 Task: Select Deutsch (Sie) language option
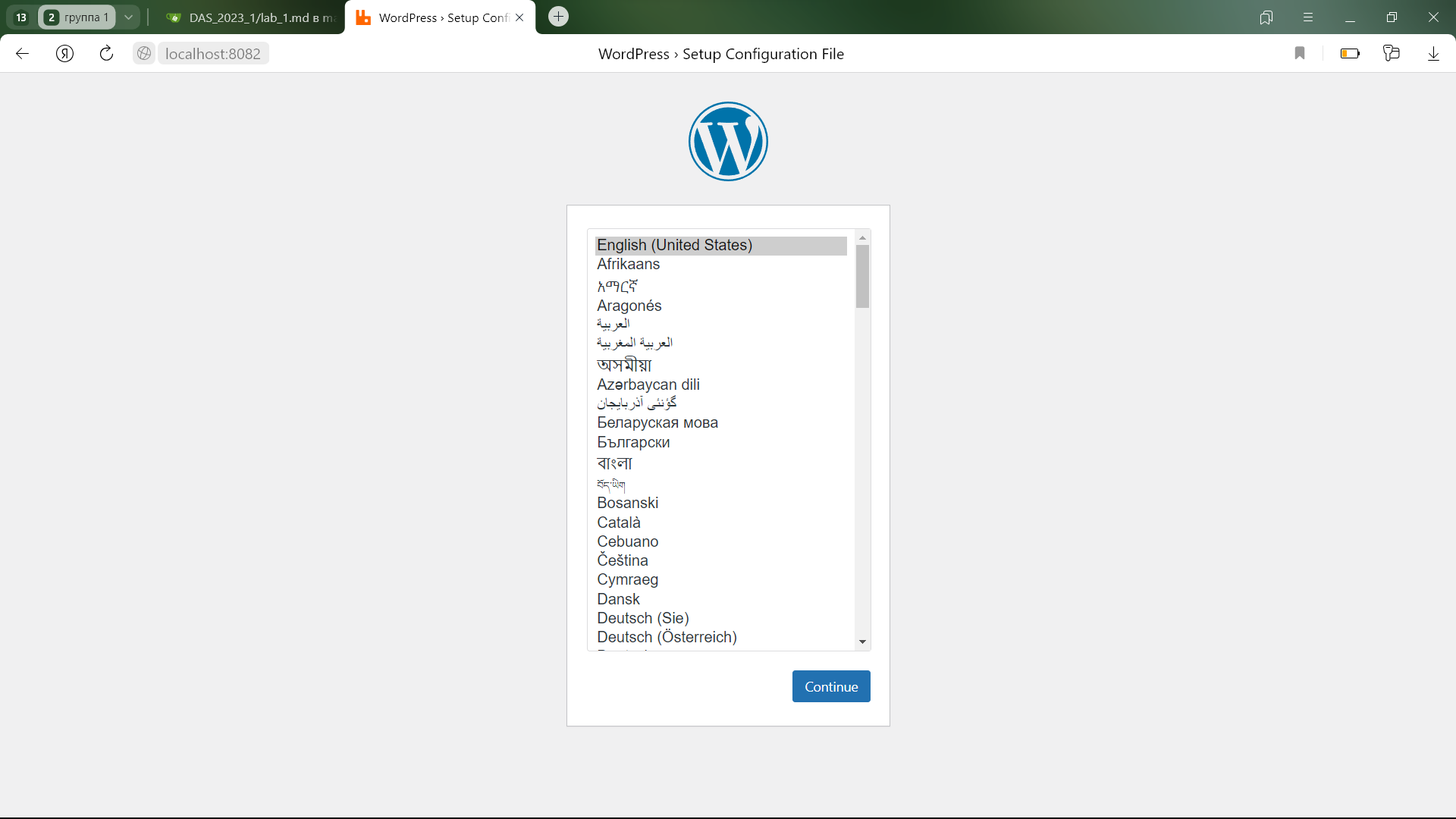(x=720, y=618)
